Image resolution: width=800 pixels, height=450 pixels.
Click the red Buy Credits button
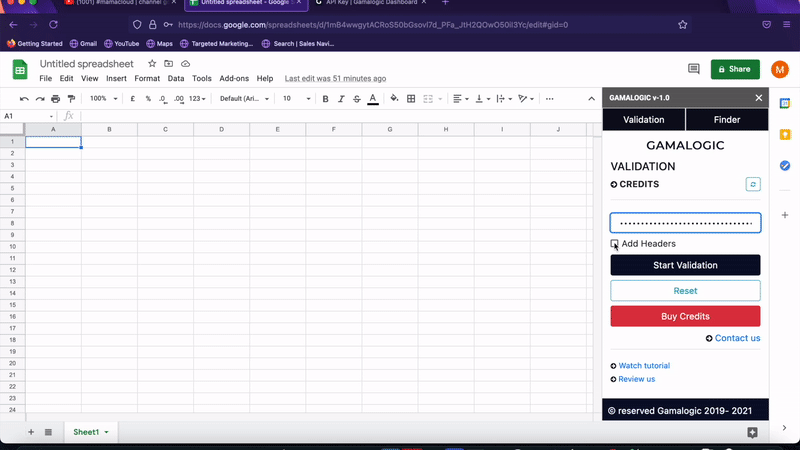click(685, 316)
